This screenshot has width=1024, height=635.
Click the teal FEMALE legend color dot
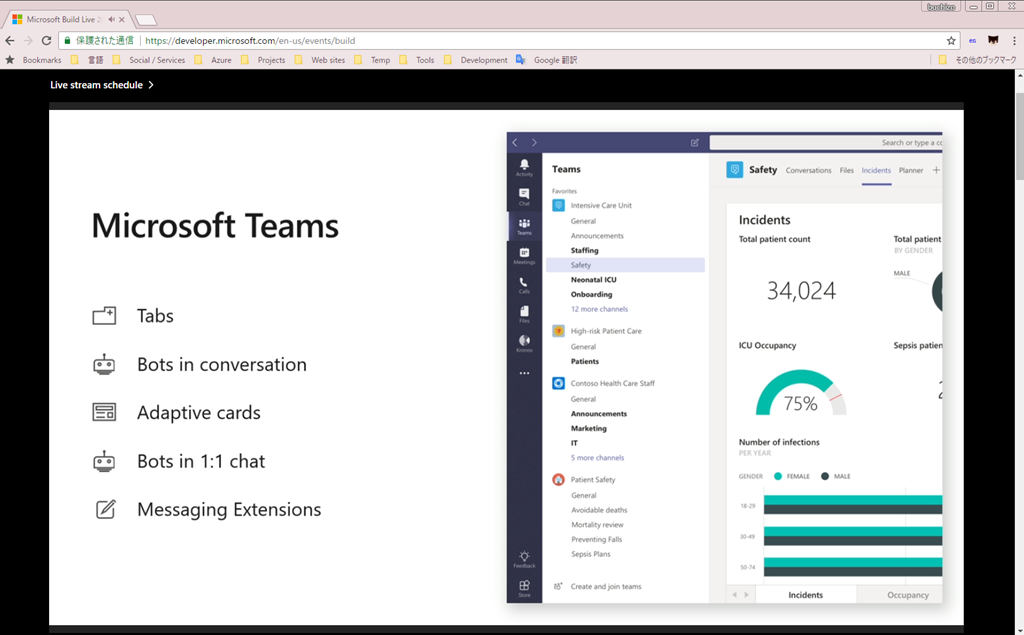[777, 476]
